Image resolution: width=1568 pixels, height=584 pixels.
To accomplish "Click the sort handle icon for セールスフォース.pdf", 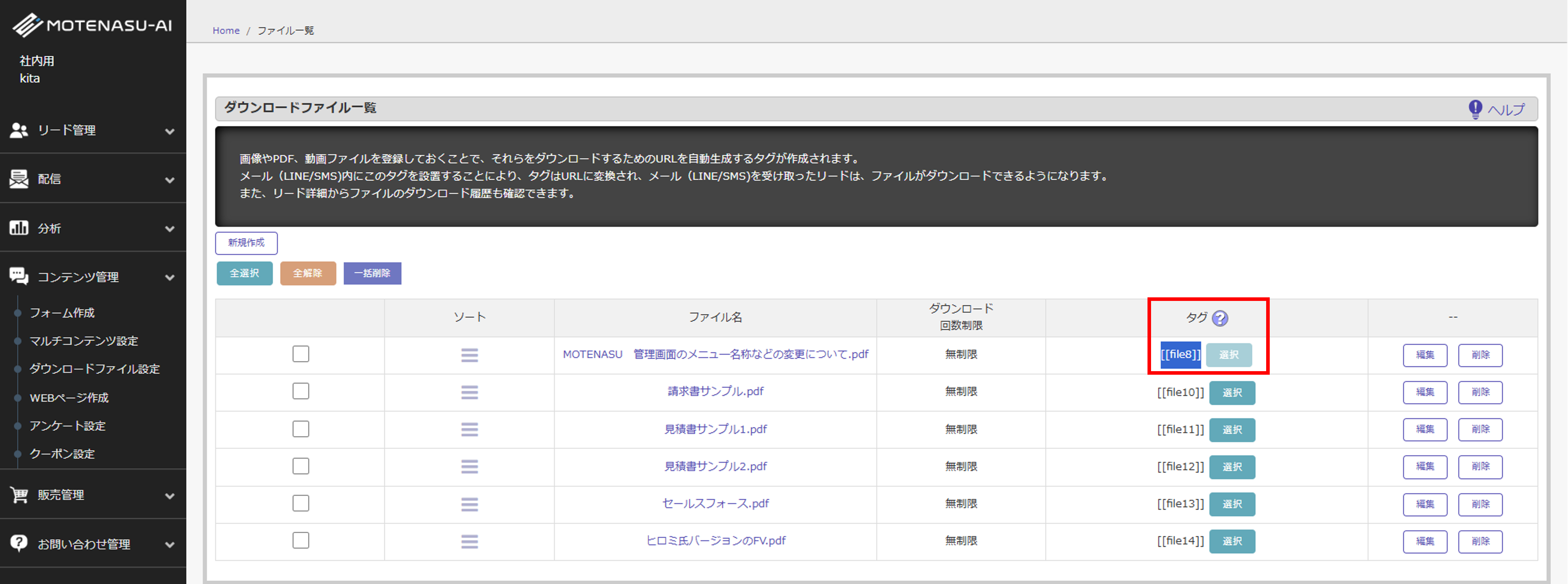I will click(469, 504).
